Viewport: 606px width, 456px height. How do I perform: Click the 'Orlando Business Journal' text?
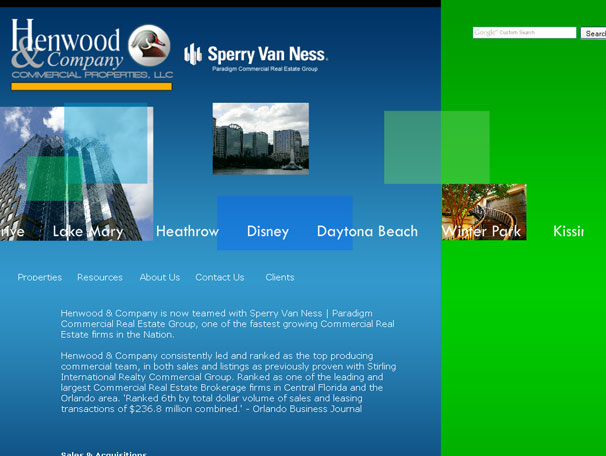(307, 409)
